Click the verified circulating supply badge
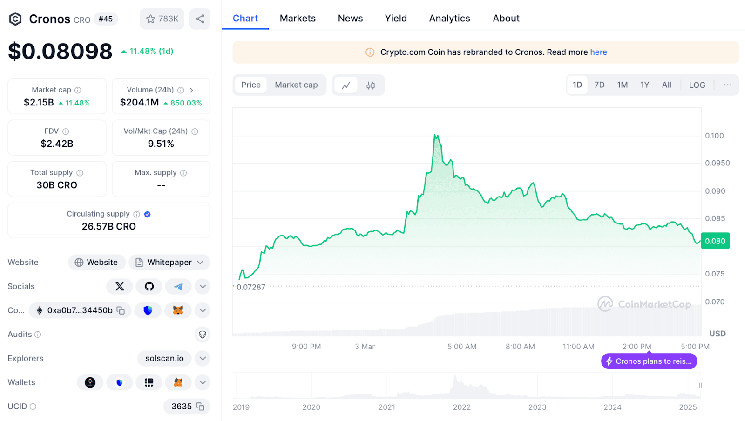This screenshot has width=745, height=421. pos(147,214)
